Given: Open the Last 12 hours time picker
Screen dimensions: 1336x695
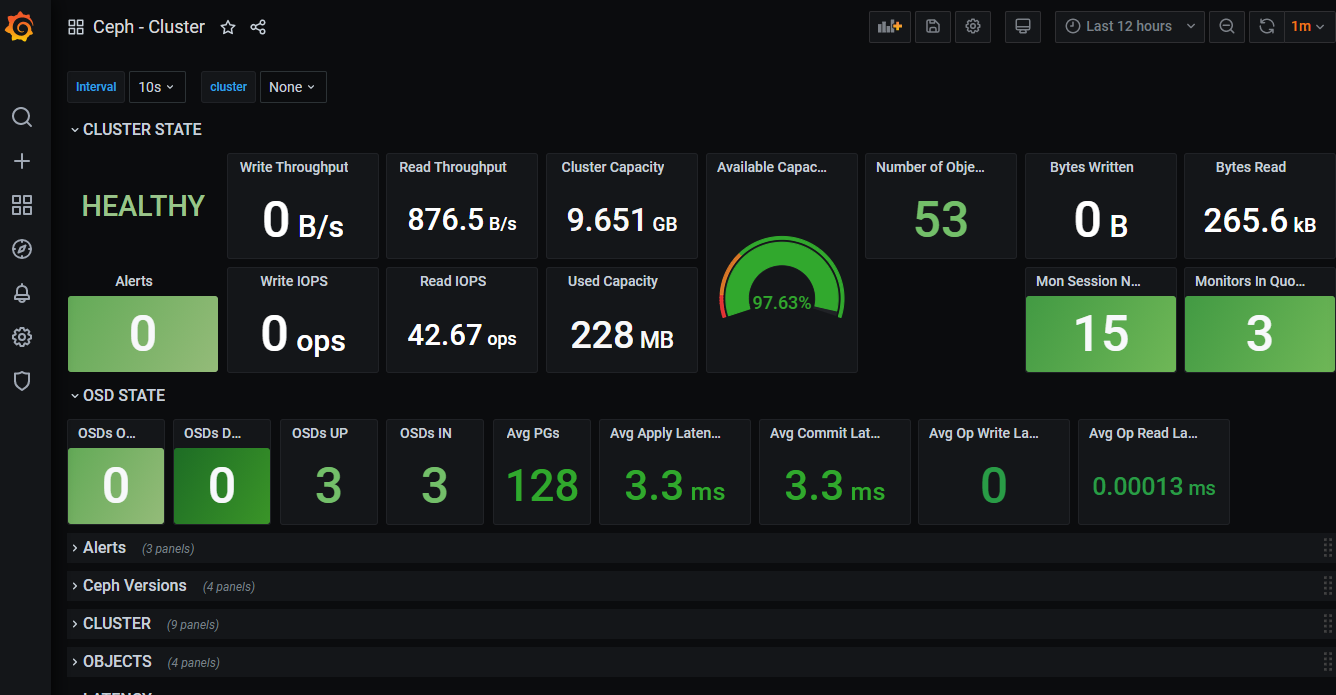Looking at the screenshot, I should point(1129,27).
